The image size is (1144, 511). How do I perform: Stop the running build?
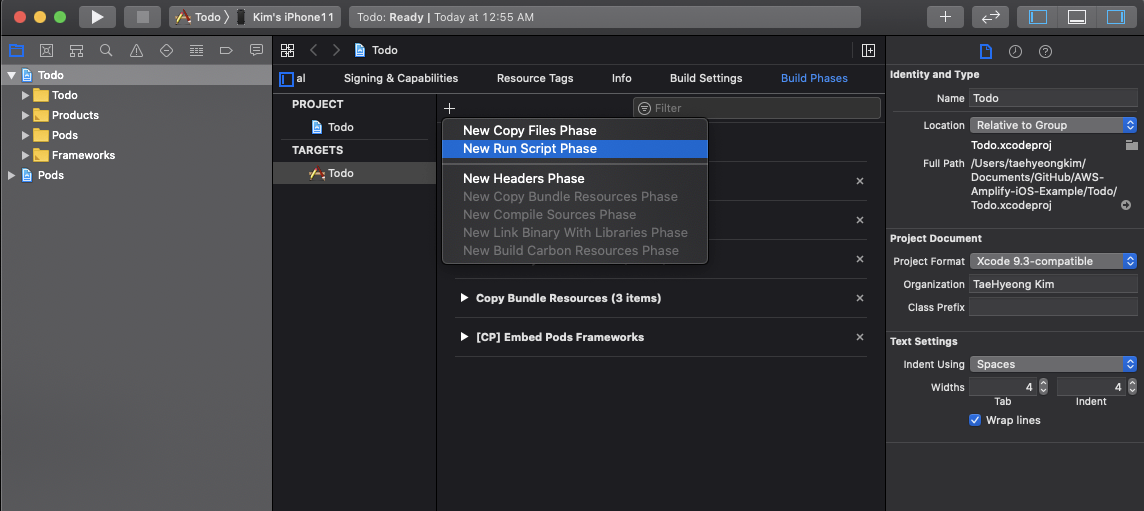pos(143,17)
